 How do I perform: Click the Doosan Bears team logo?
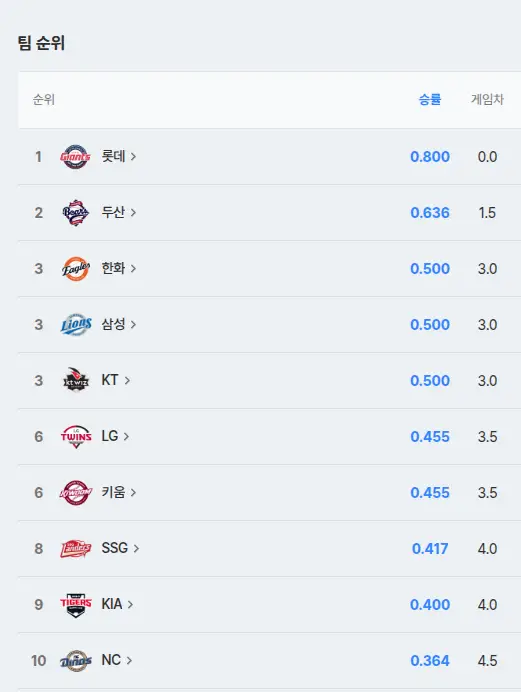(x=75, y=213)
